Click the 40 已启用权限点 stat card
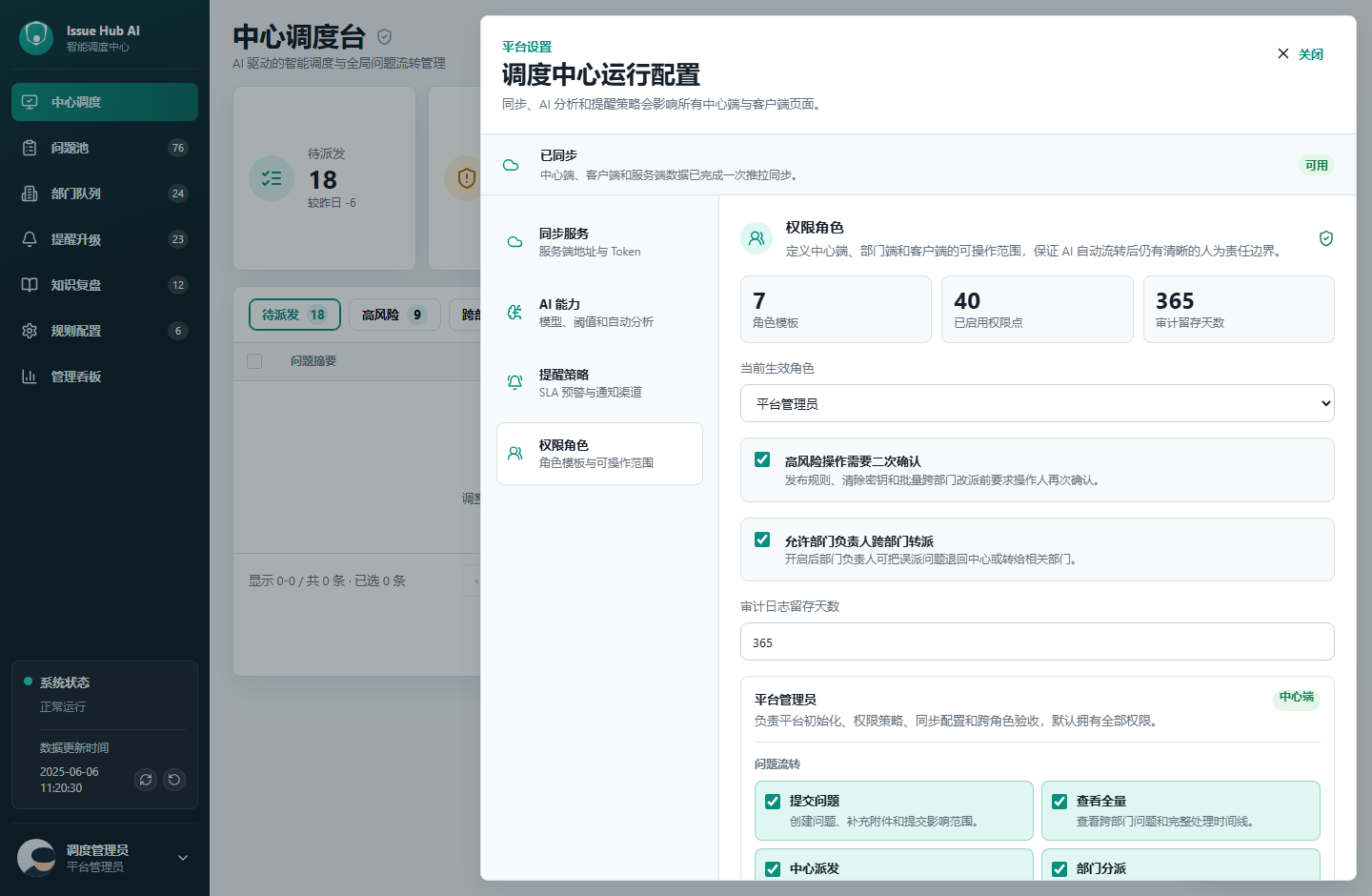Screen dimensions: 1372x896 [1037, 309]
